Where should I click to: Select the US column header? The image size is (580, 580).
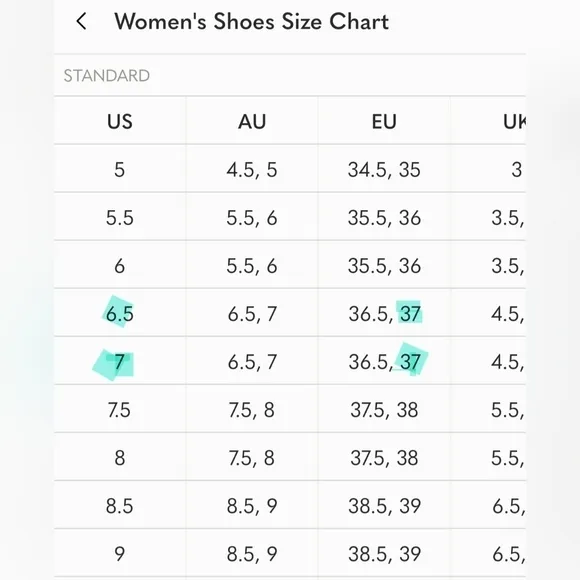[120, 121]
